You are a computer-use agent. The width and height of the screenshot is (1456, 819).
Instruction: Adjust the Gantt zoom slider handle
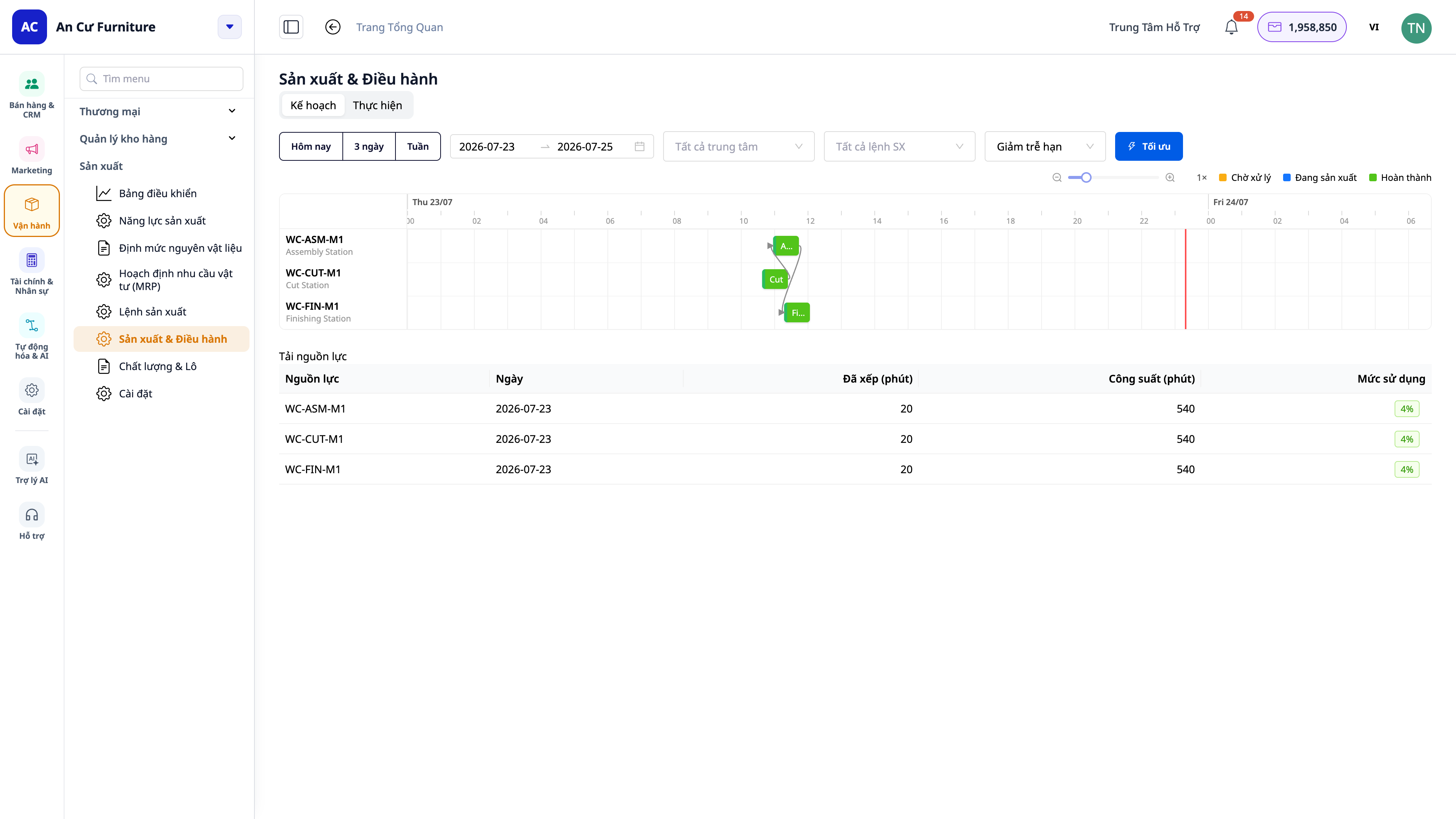[x=1086, y=177]
